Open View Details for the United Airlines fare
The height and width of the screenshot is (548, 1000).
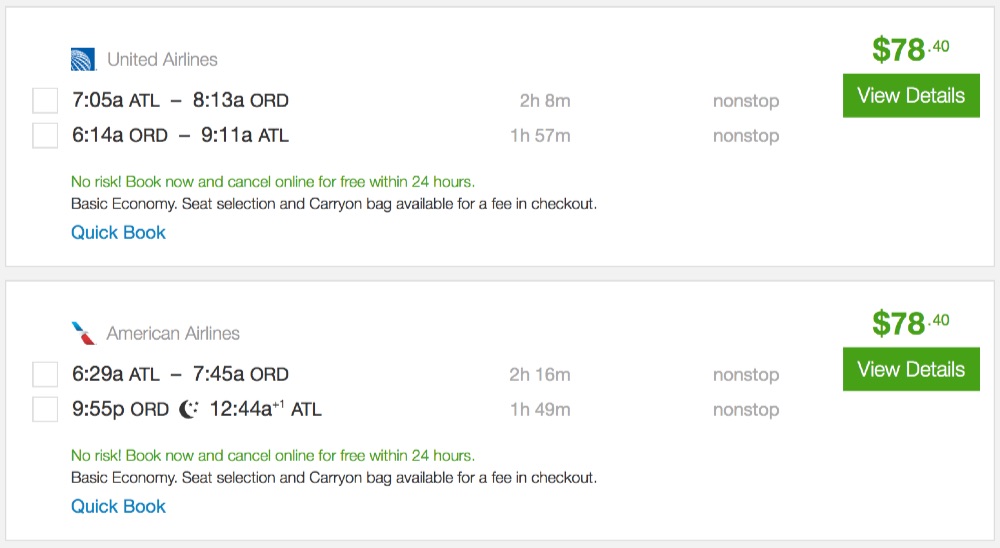point(911,96)
